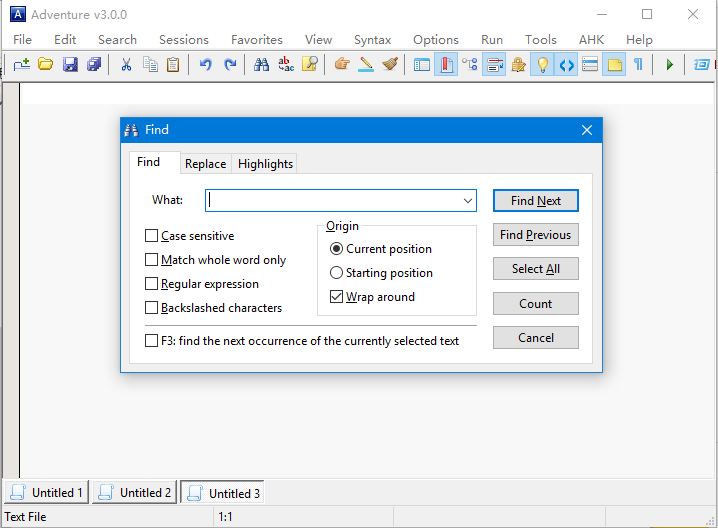Switch to the Replace tab
Image resolution: width=718 pixels, height=528 pixels.
pyautogui.click(x=206, y=164)
